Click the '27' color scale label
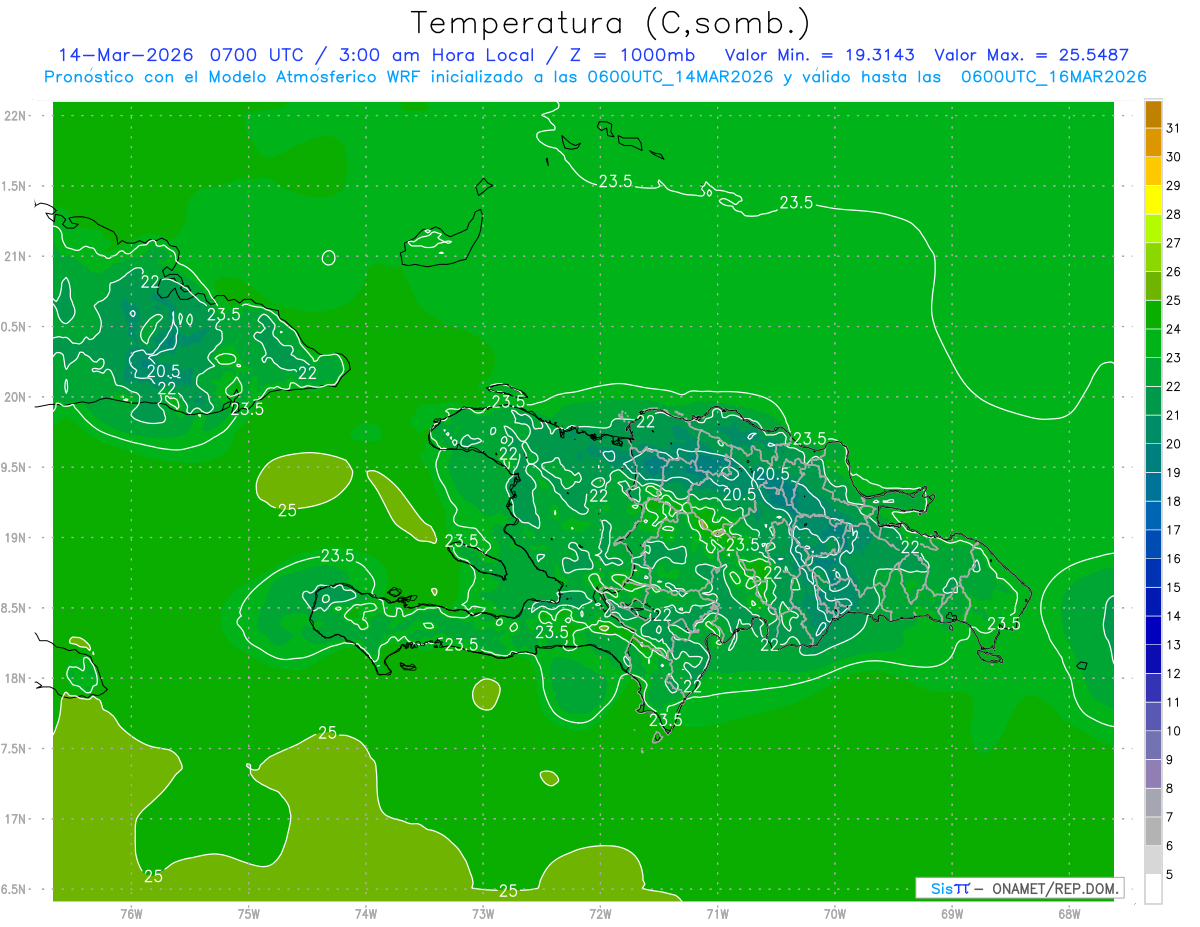The width and height of the screenshot is (1200, 927). 1174,243
